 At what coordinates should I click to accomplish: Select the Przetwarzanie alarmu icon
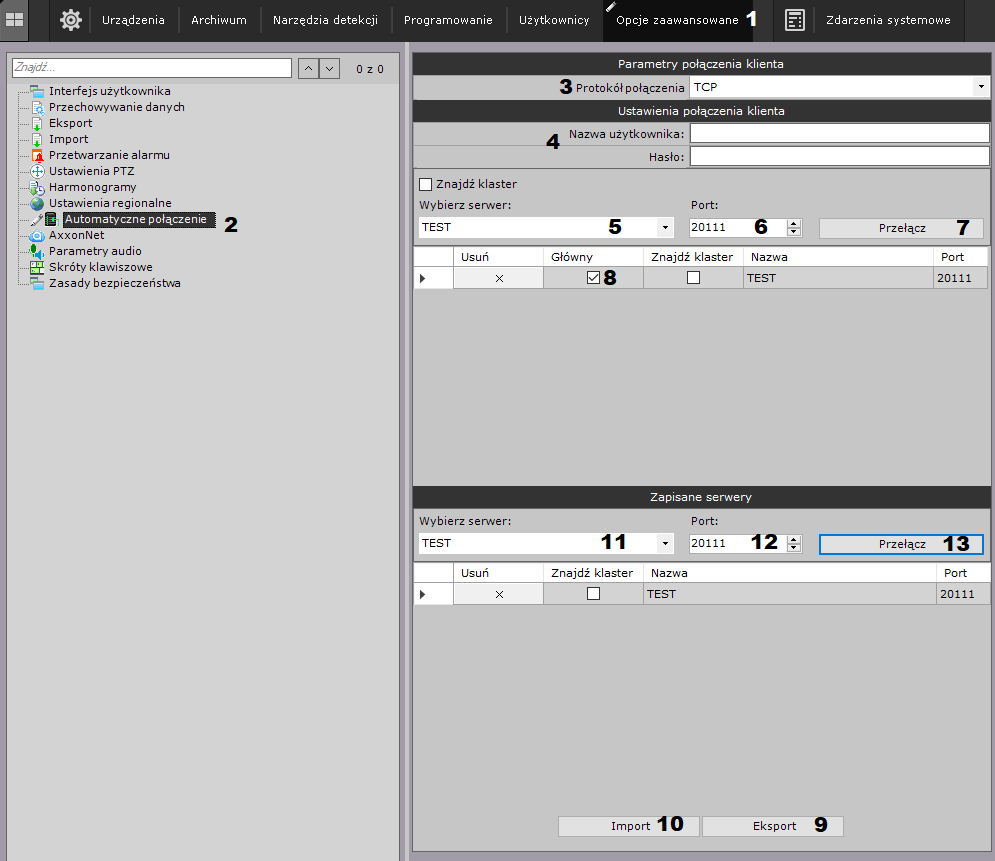[37, 155]
